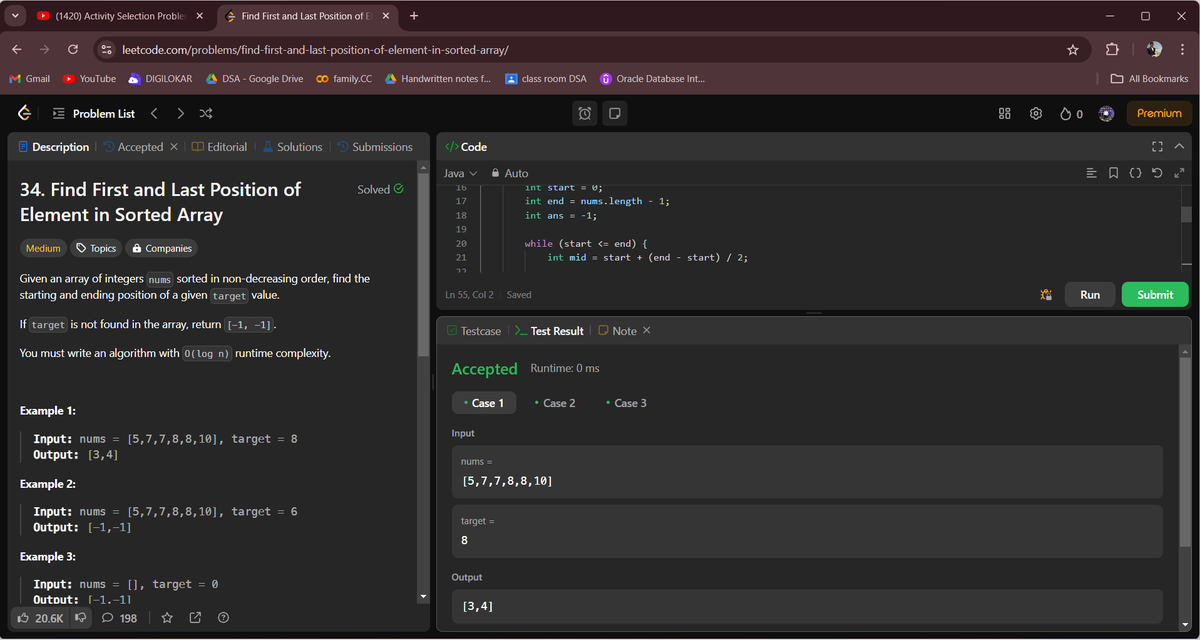Format code with the align-lines icon

(1092, 173)
